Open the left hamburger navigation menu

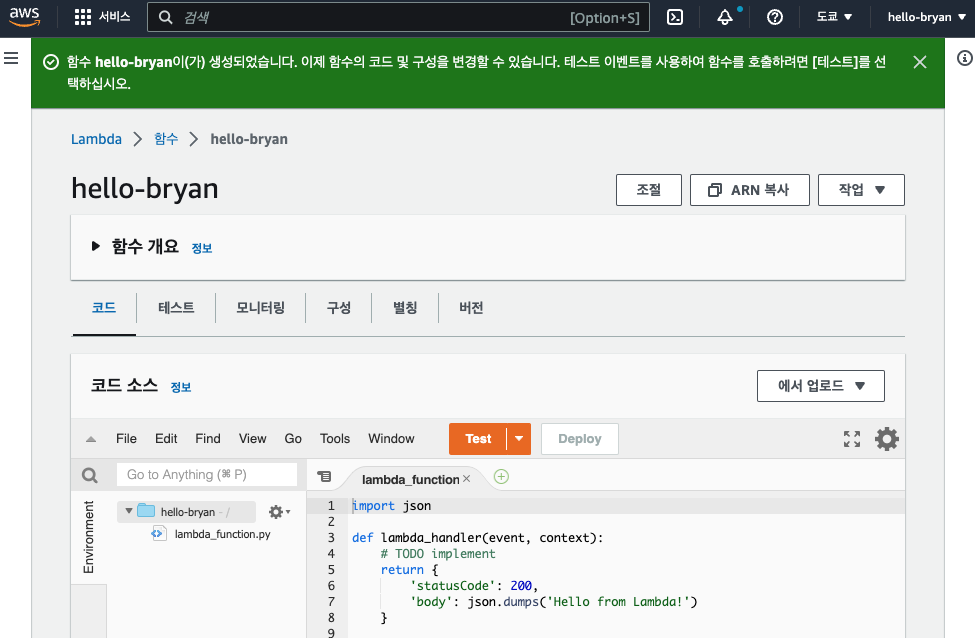(11, 58)
